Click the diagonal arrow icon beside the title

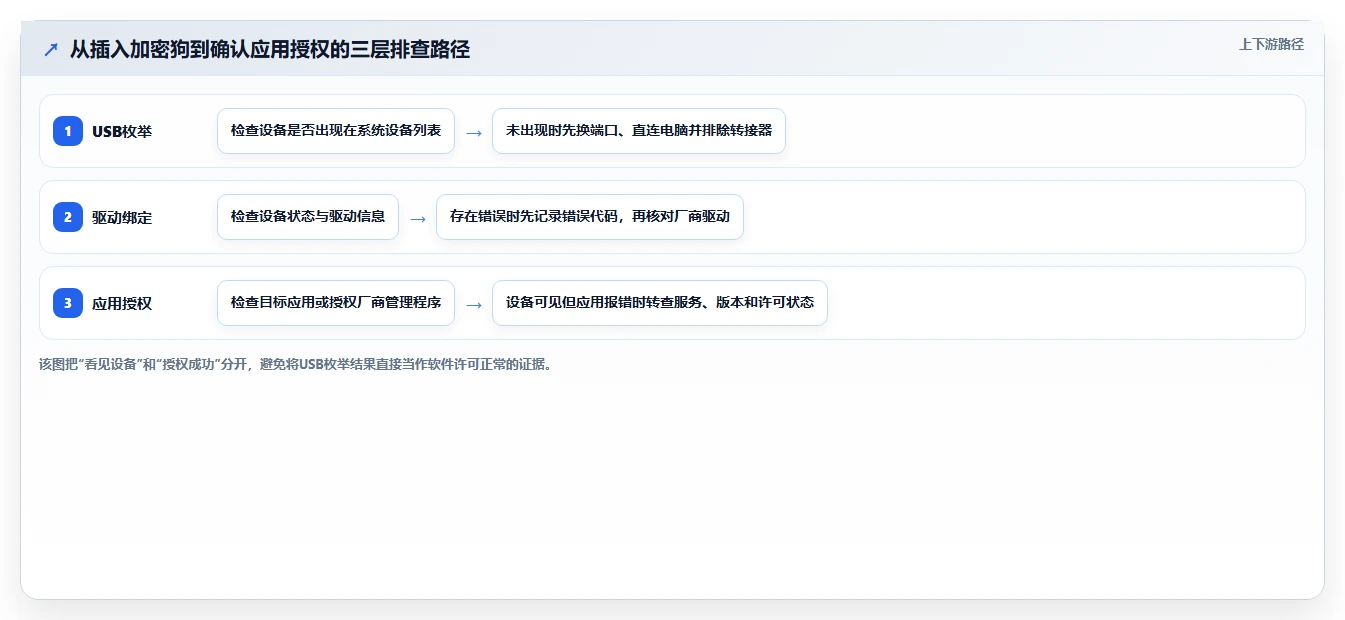click(x=51, y=49)
